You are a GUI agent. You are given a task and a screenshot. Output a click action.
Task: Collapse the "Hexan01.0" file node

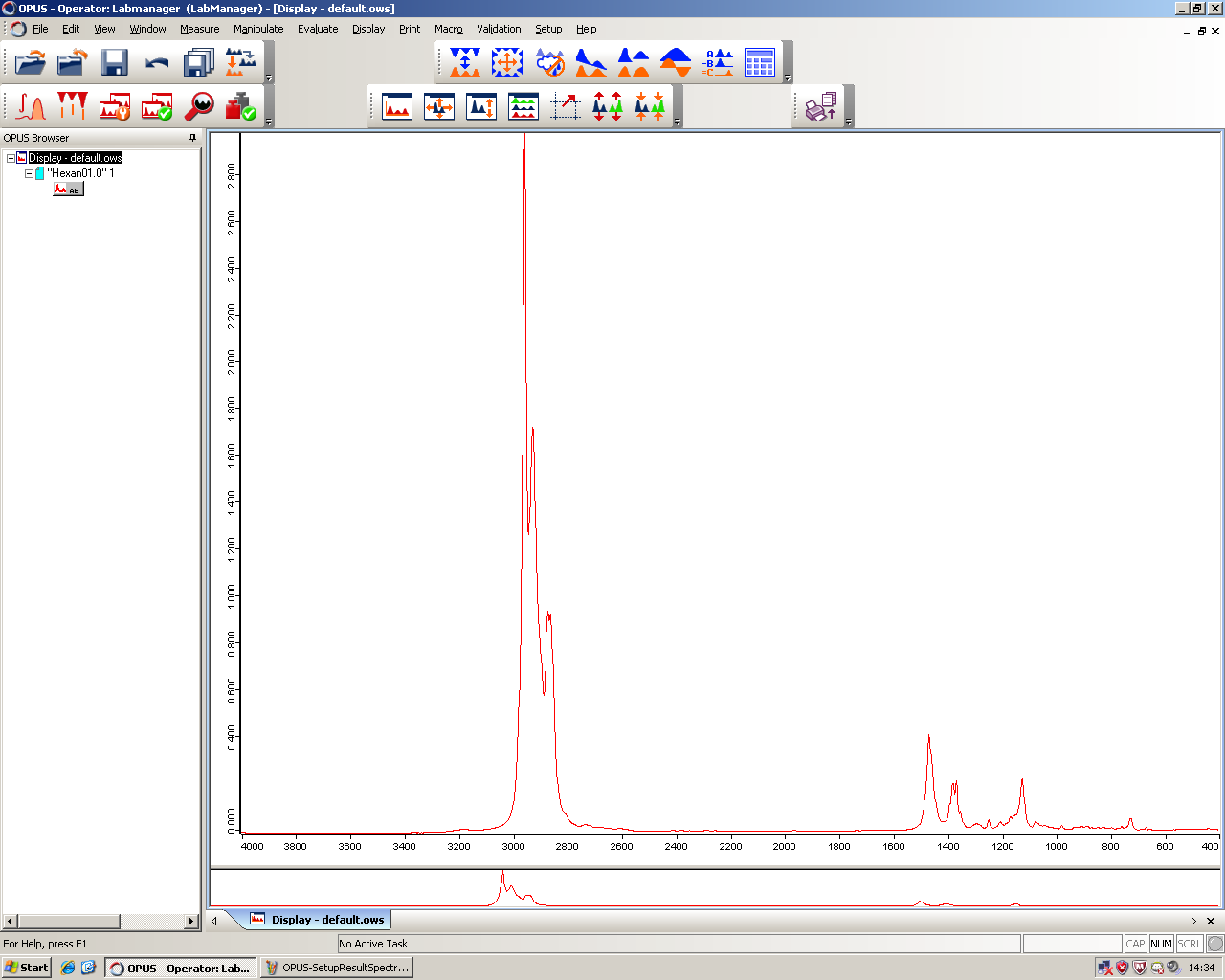pos(29,173)
